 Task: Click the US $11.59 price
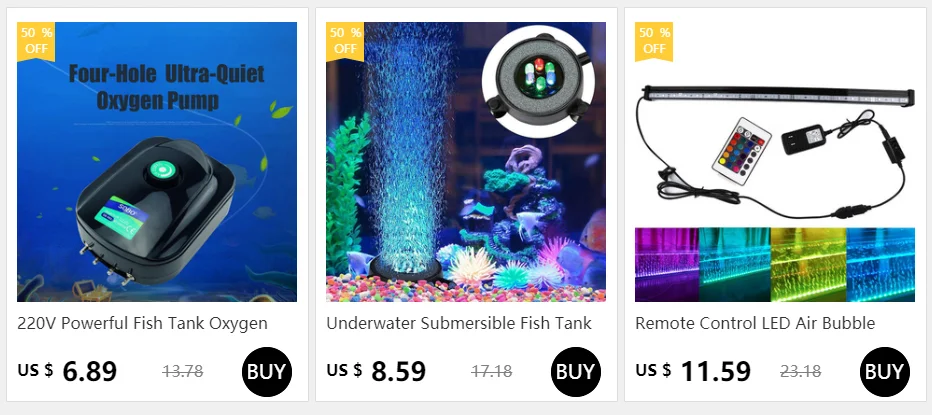693,372
